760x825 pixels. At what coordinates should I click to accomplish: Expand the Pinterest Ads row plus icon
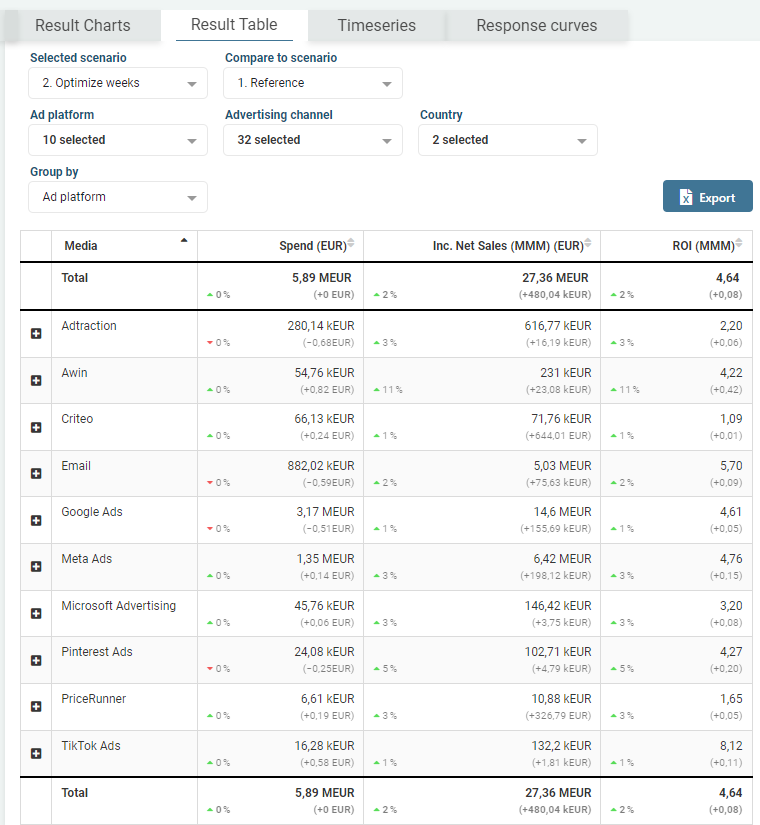tap(36, 660)
